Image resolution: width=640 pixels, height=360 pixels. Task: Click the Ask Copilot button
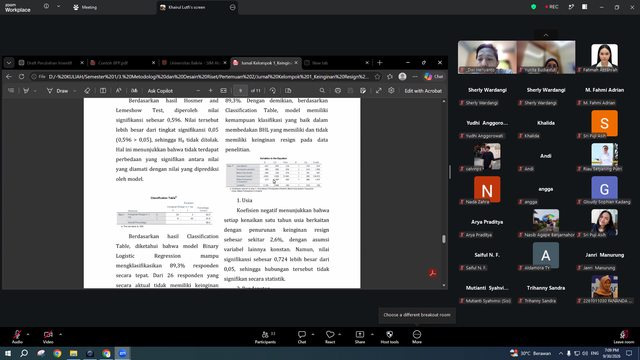[160, 91]
